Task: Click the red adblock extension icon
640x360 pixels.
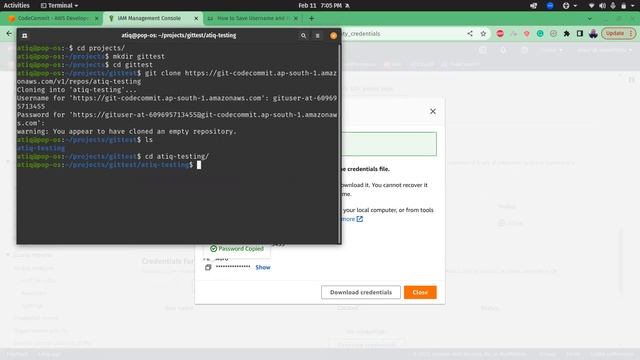Action: point(500,33)
